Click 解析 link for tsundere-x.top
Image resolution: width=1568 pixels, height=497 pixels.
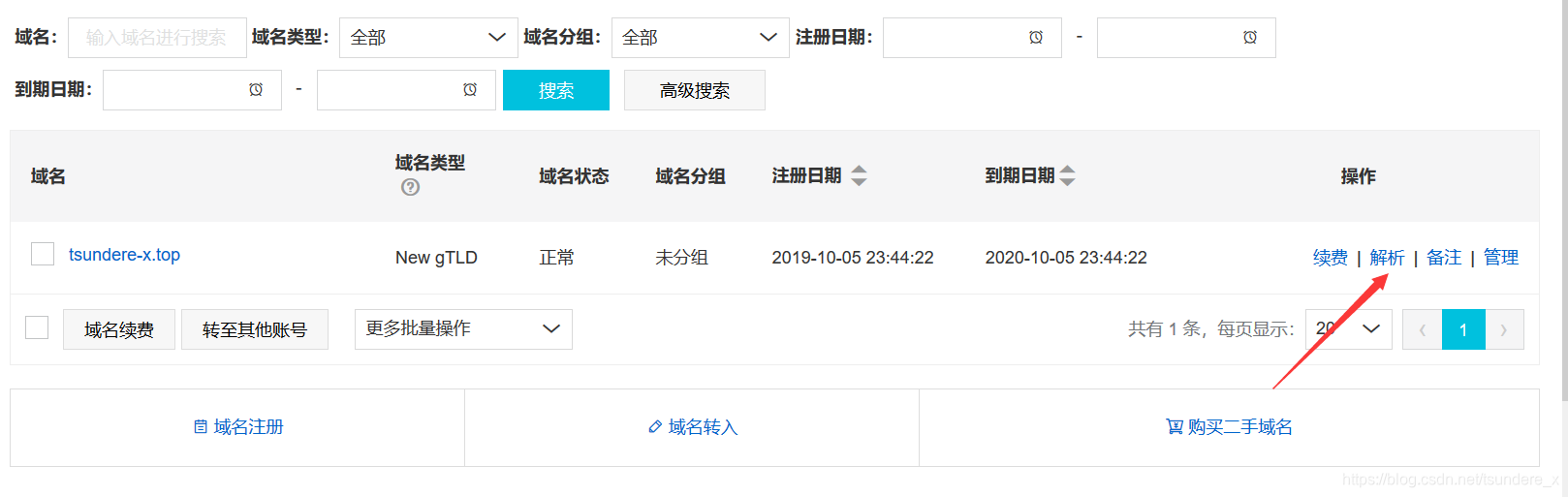tap(1387, 258)
